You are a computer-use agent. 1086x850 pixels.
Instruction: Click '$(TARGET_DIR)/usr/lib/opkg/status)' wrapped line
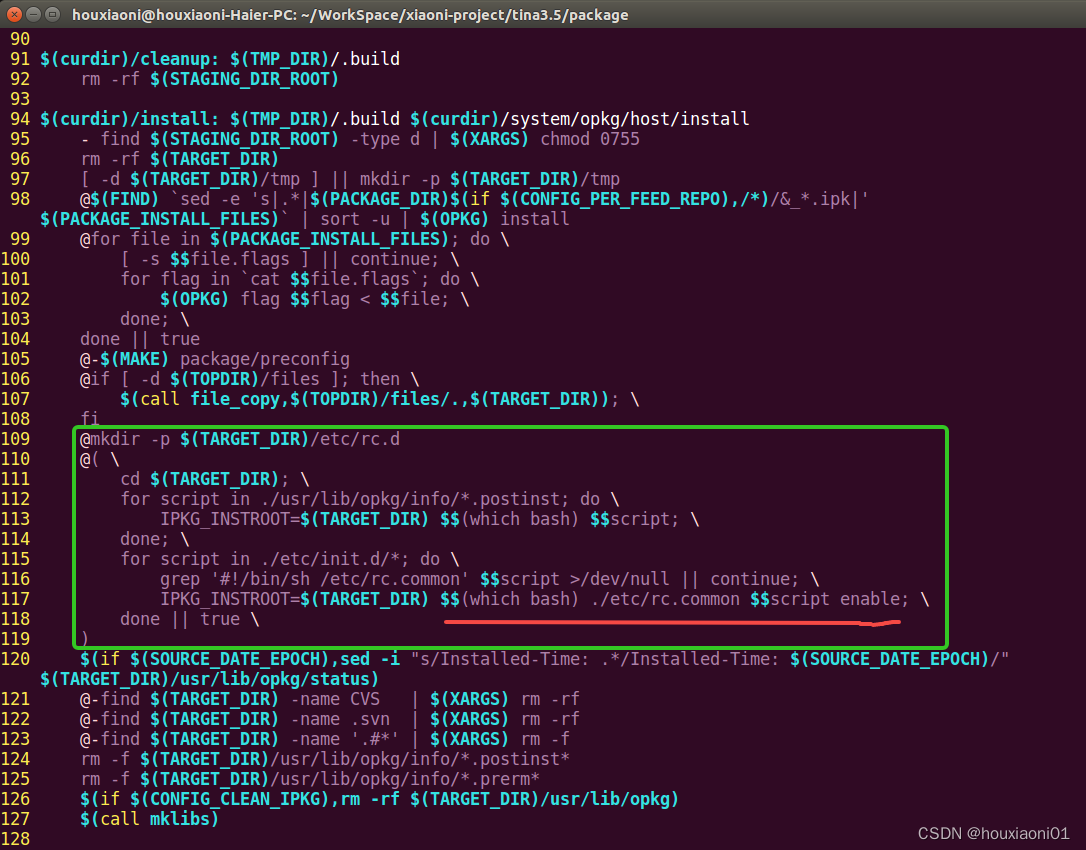click(210, 680)
